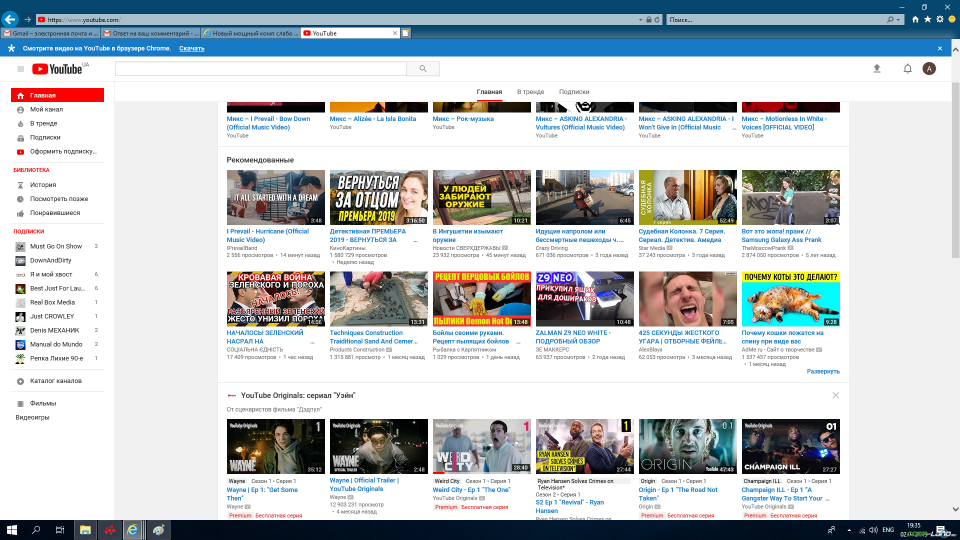Screen dimensions: 960x540
Task: Open Windows Start menu
Action: pos(12,530)
